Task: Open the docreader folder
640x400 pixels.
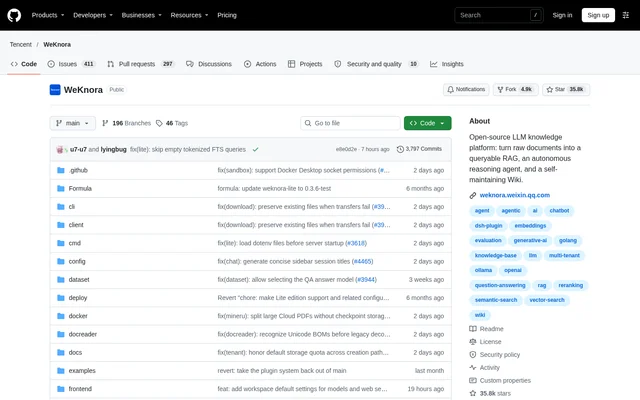Action: pyautogui.click(x=82, y=334)
